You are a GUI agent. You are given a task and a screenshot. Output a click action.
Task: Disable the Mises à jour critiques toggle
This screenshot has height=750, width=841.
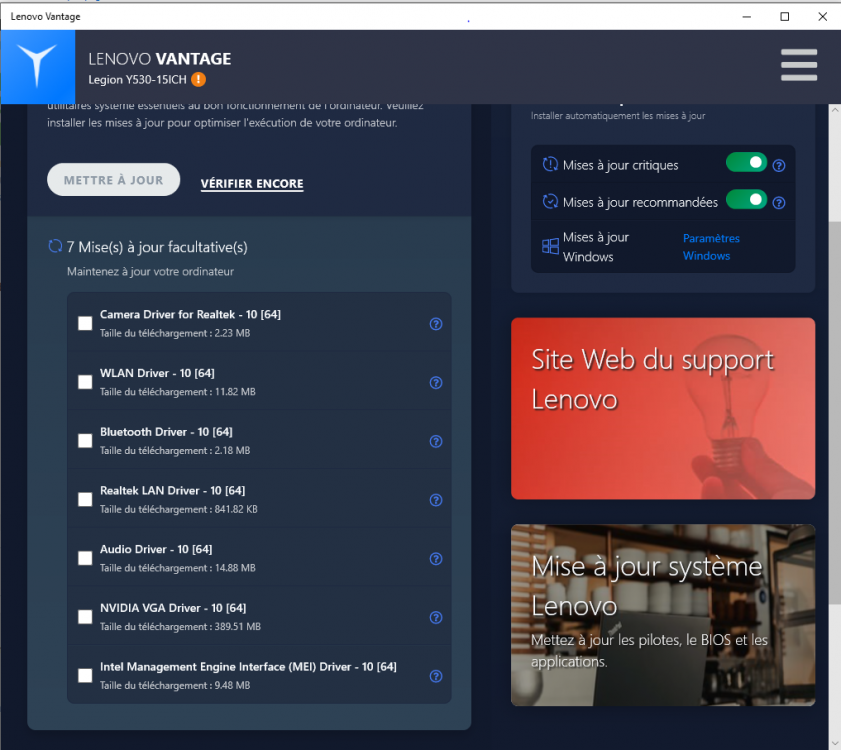click(x=746, y=163)
